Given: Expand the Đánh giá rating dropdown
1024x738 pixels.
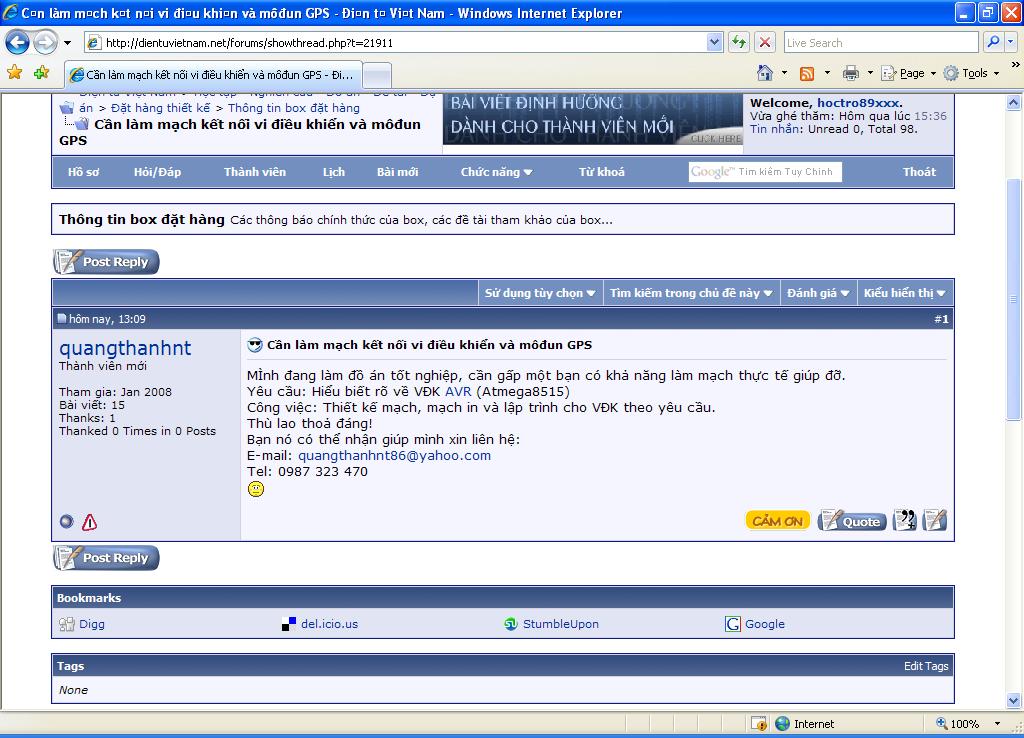Looking at the screenshot, I should (818, 293).
